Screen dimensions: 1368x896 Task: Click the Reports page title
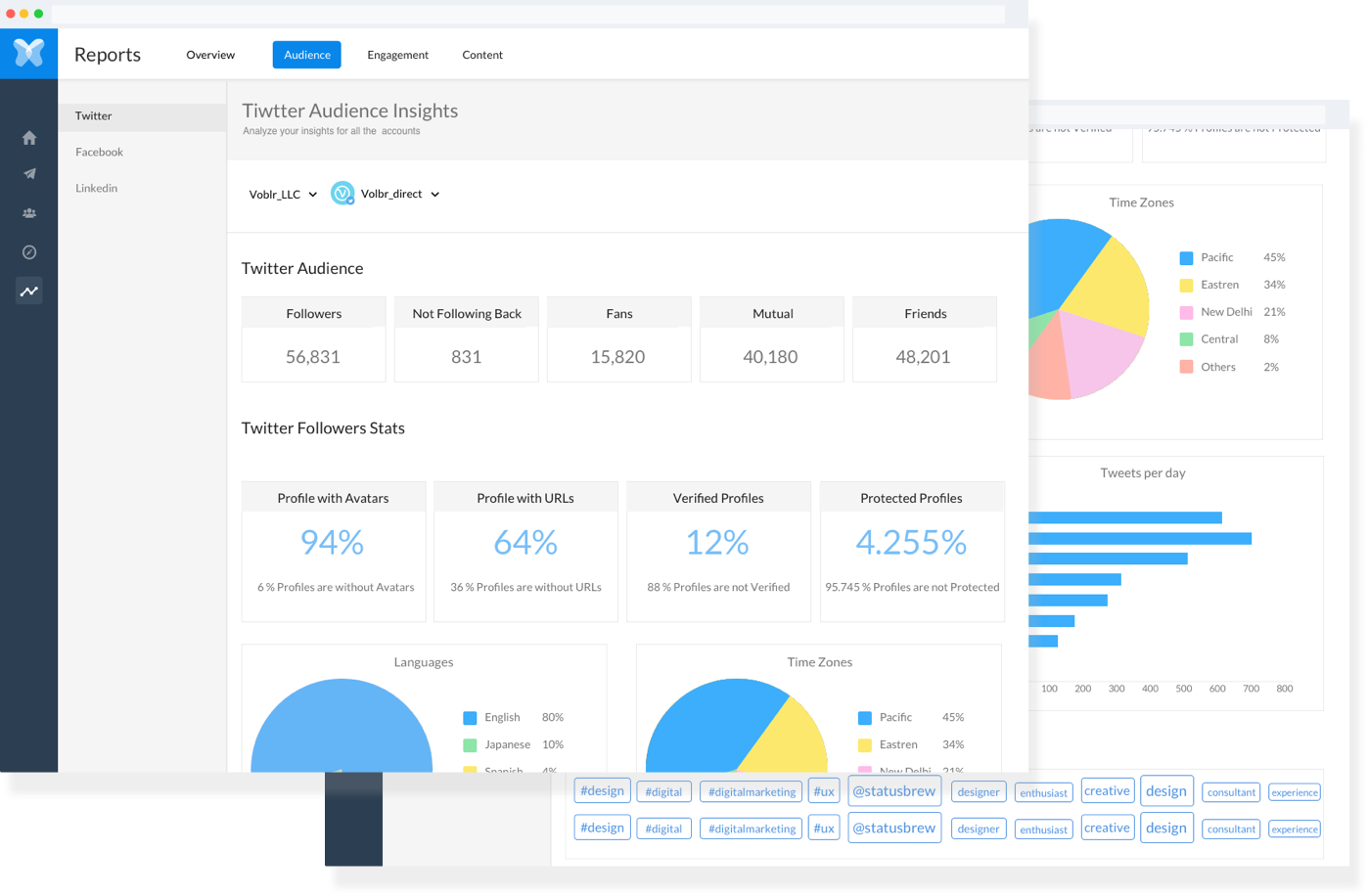(108, 55)
